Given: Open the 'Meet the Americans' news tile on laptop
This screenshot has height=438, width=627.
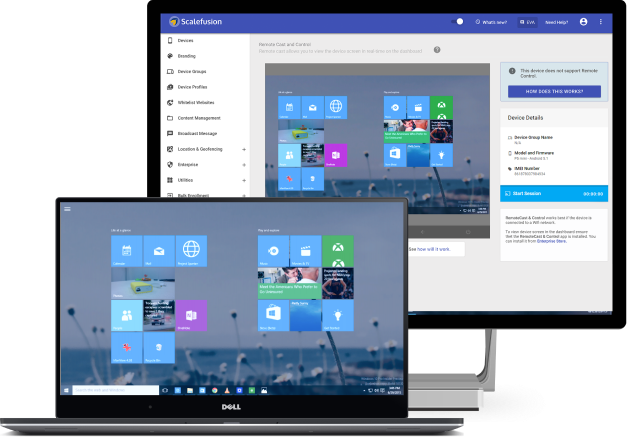Looking at the screenshot, I should coord(290,283).
